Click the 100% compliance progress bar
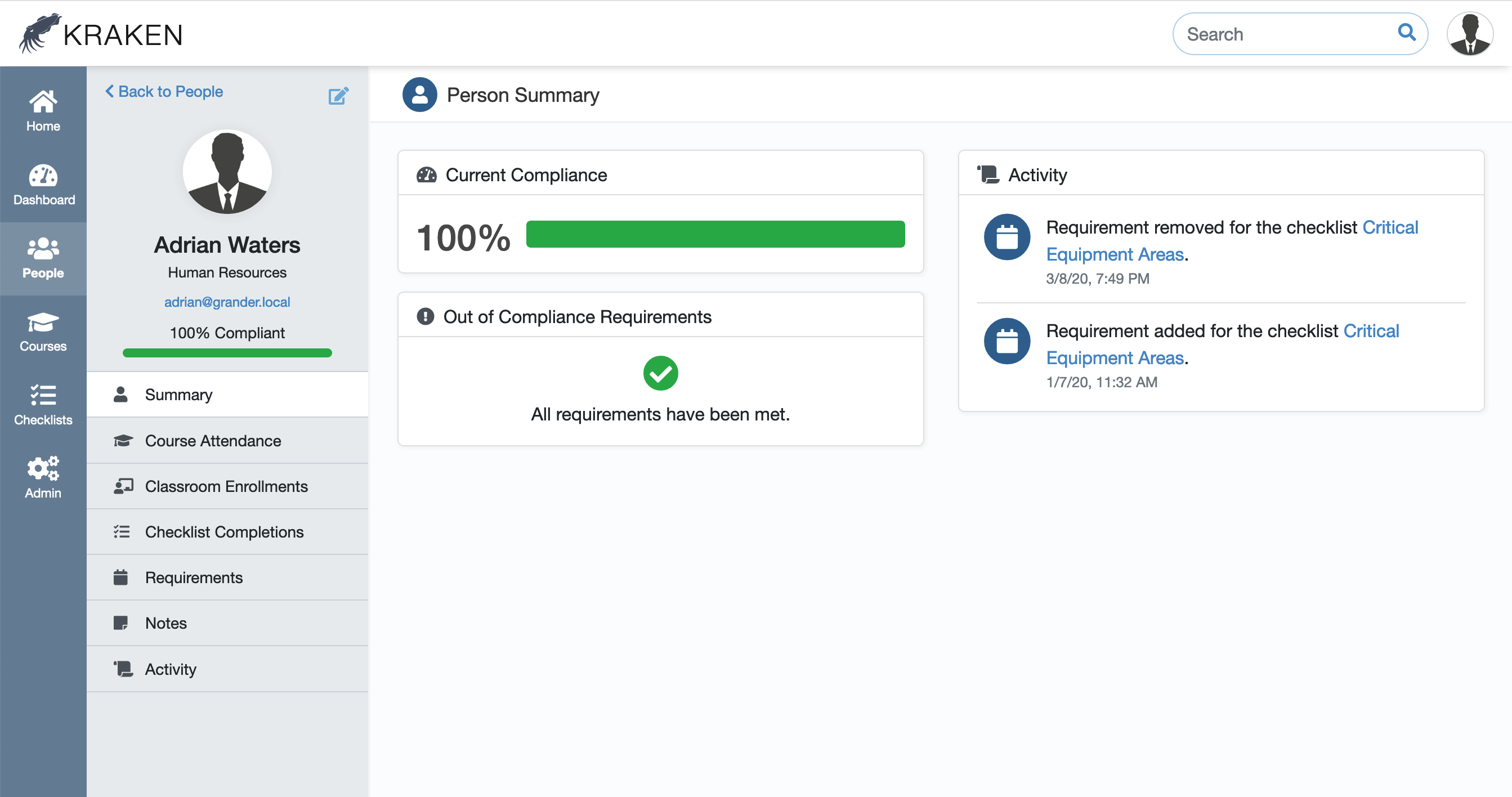 point(715,234)
